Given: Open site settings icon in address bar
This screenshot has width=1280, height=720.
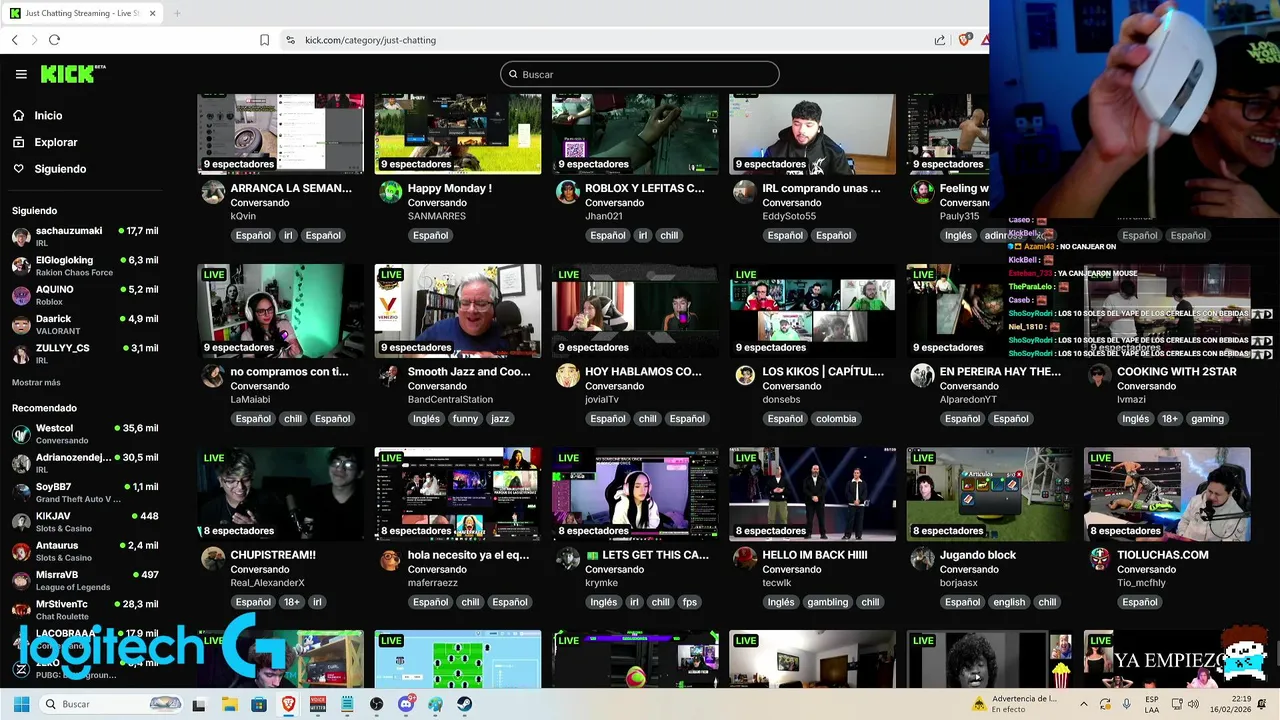Looking at the screenshot, I should tap(290, 40).
